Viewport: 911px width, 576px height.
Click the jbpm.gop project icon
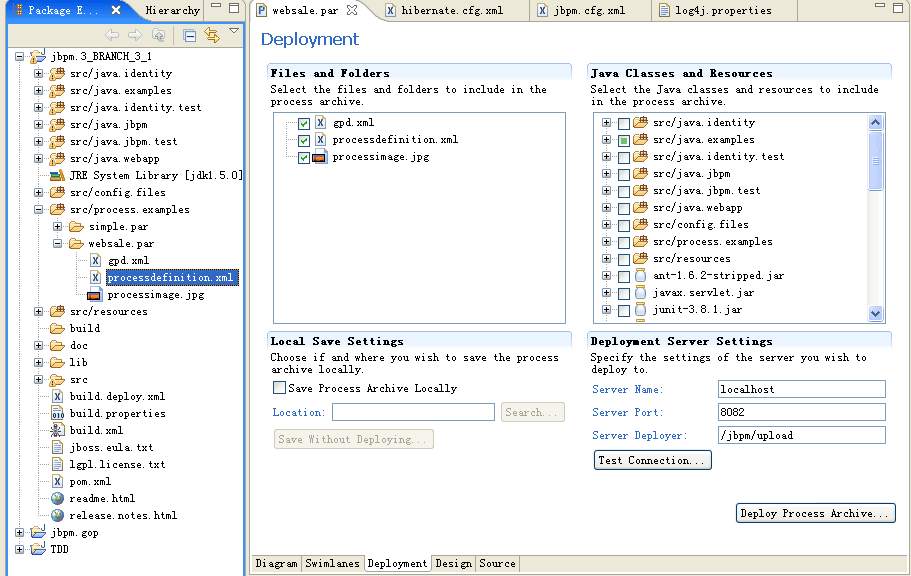(x=38, y=532)
